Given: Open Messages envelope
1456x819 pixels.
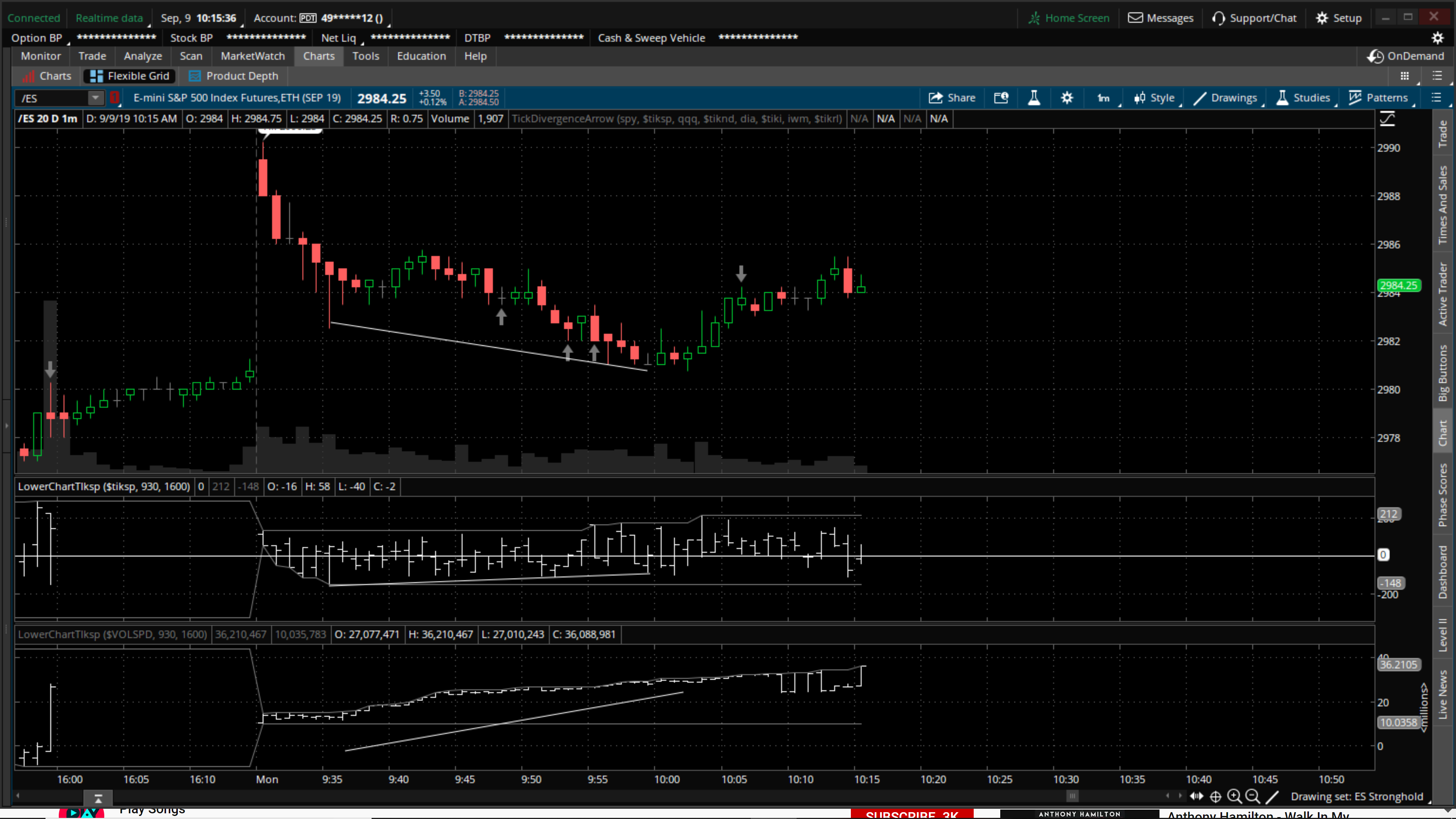Looking at the screenshot, I should (x=1160, y=18).
